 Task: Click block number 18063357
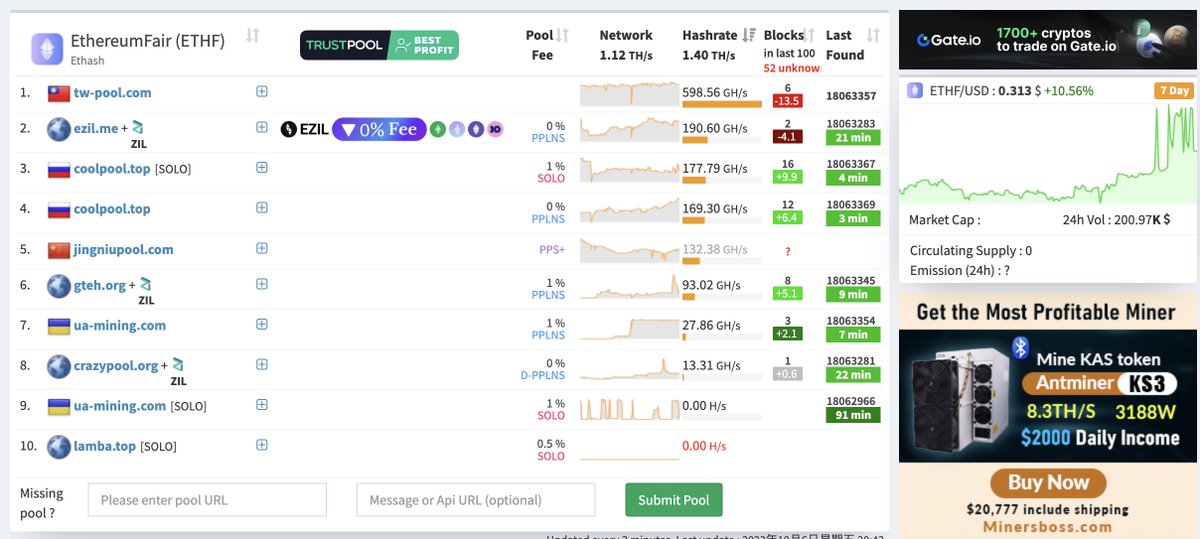tap(852, 97)
